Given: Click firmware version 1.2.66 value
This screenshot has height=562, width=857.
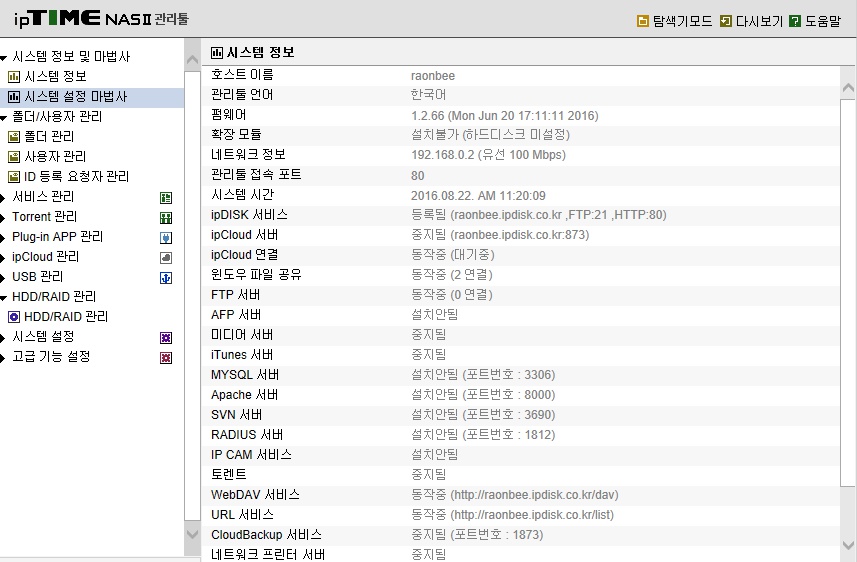Looking at the screenshot, I should point(504,115).
